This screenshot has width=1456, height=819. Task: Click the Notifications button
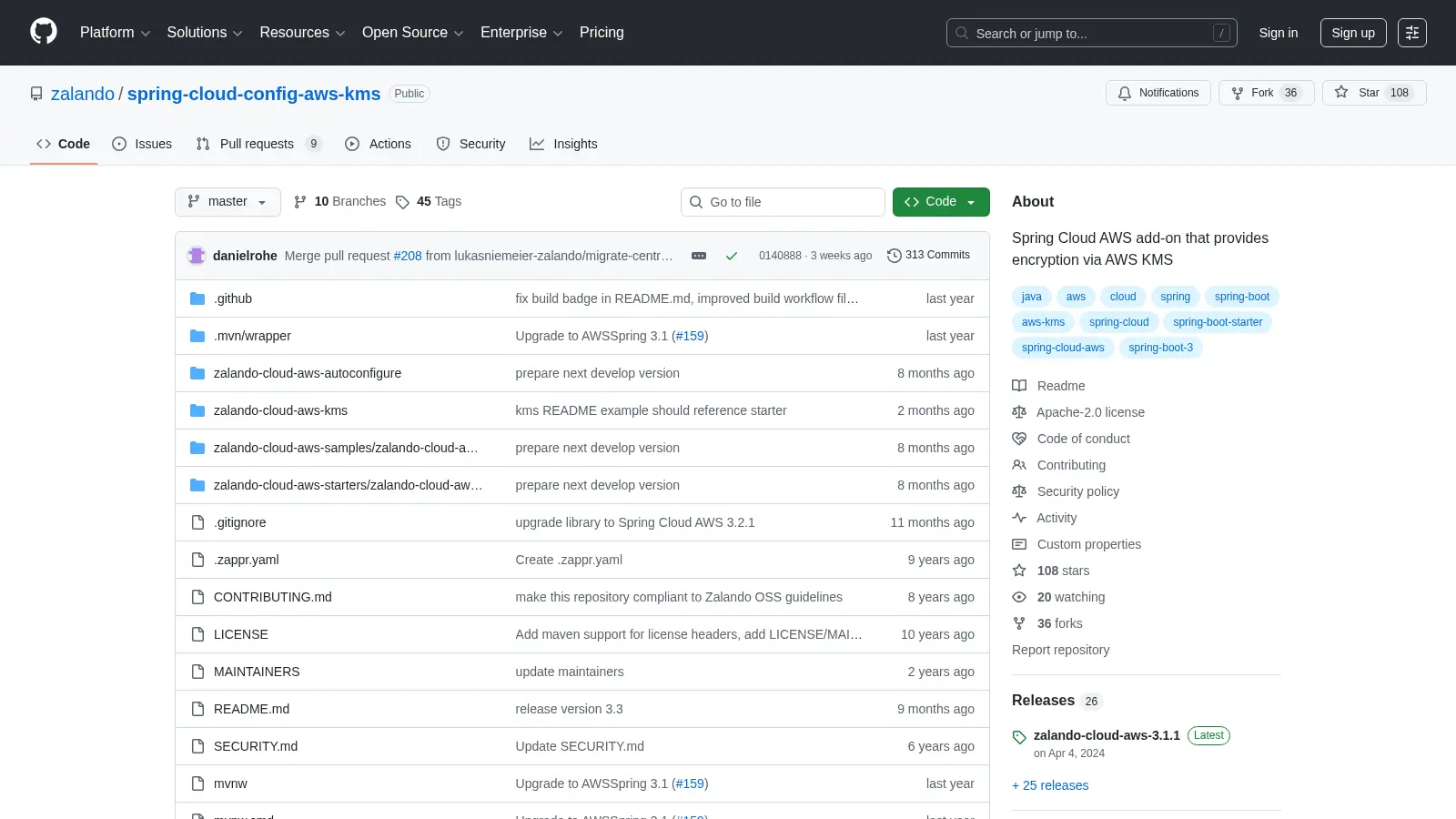point(1158,93)
